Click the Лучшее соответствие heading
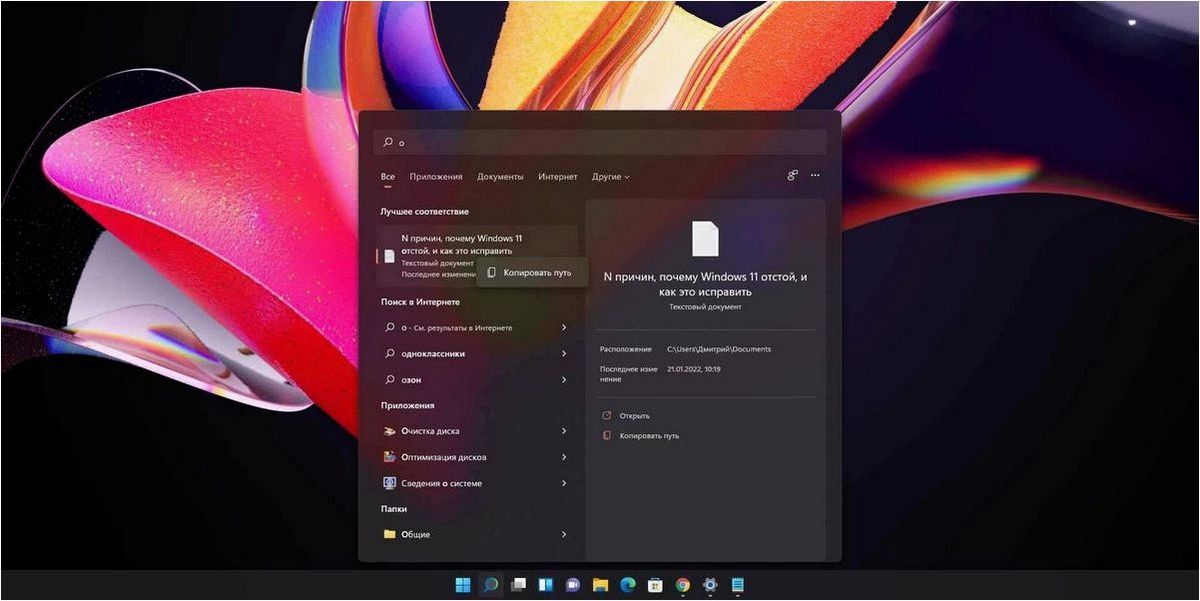This screenshot has height=601, width=1200. [425, 211]
